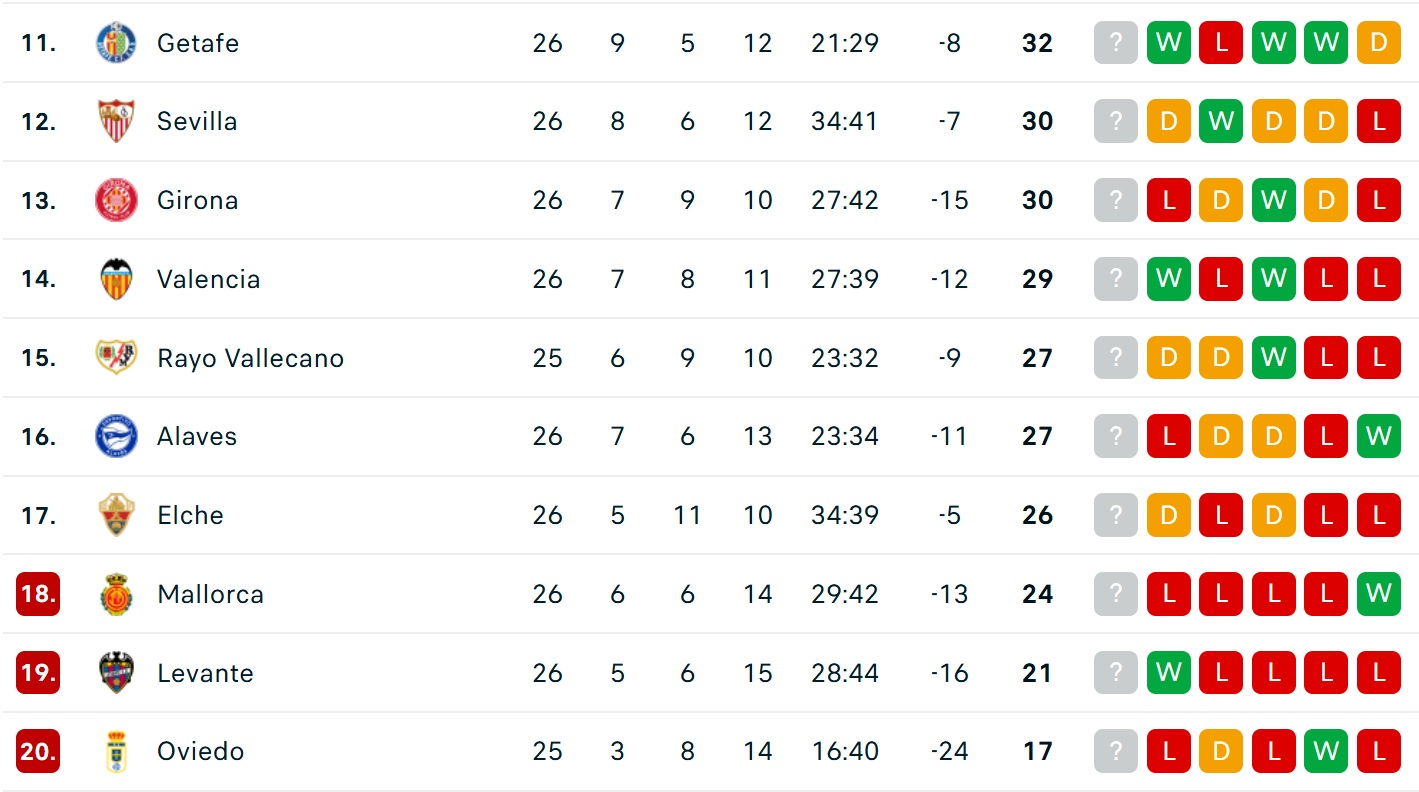Click the Rayo Vallecano crest

[116, 357]
